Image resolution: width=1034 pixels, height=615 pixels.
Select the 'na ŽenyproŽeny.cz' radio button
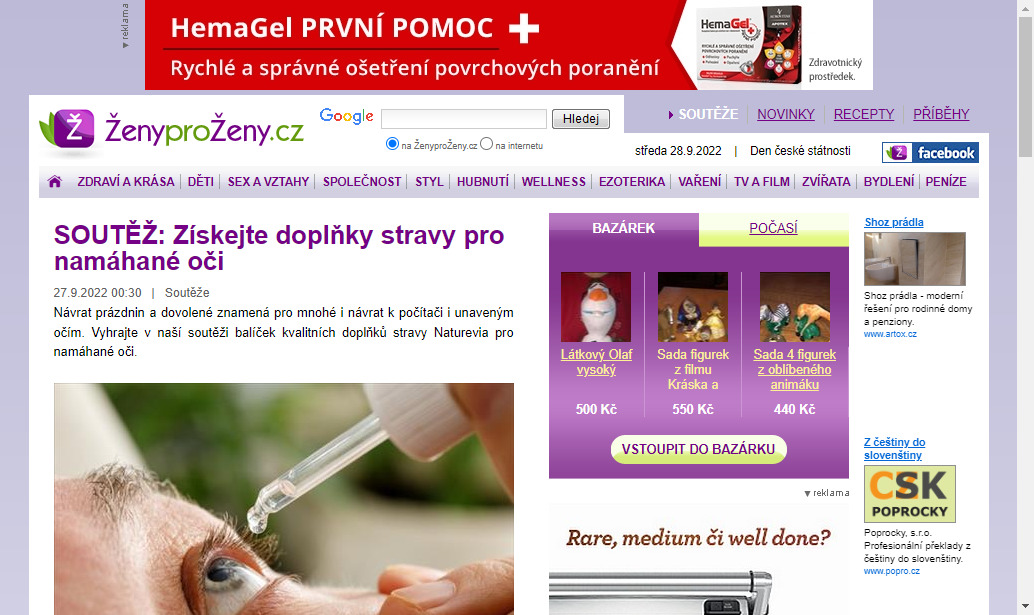click(x=392, y=144)
